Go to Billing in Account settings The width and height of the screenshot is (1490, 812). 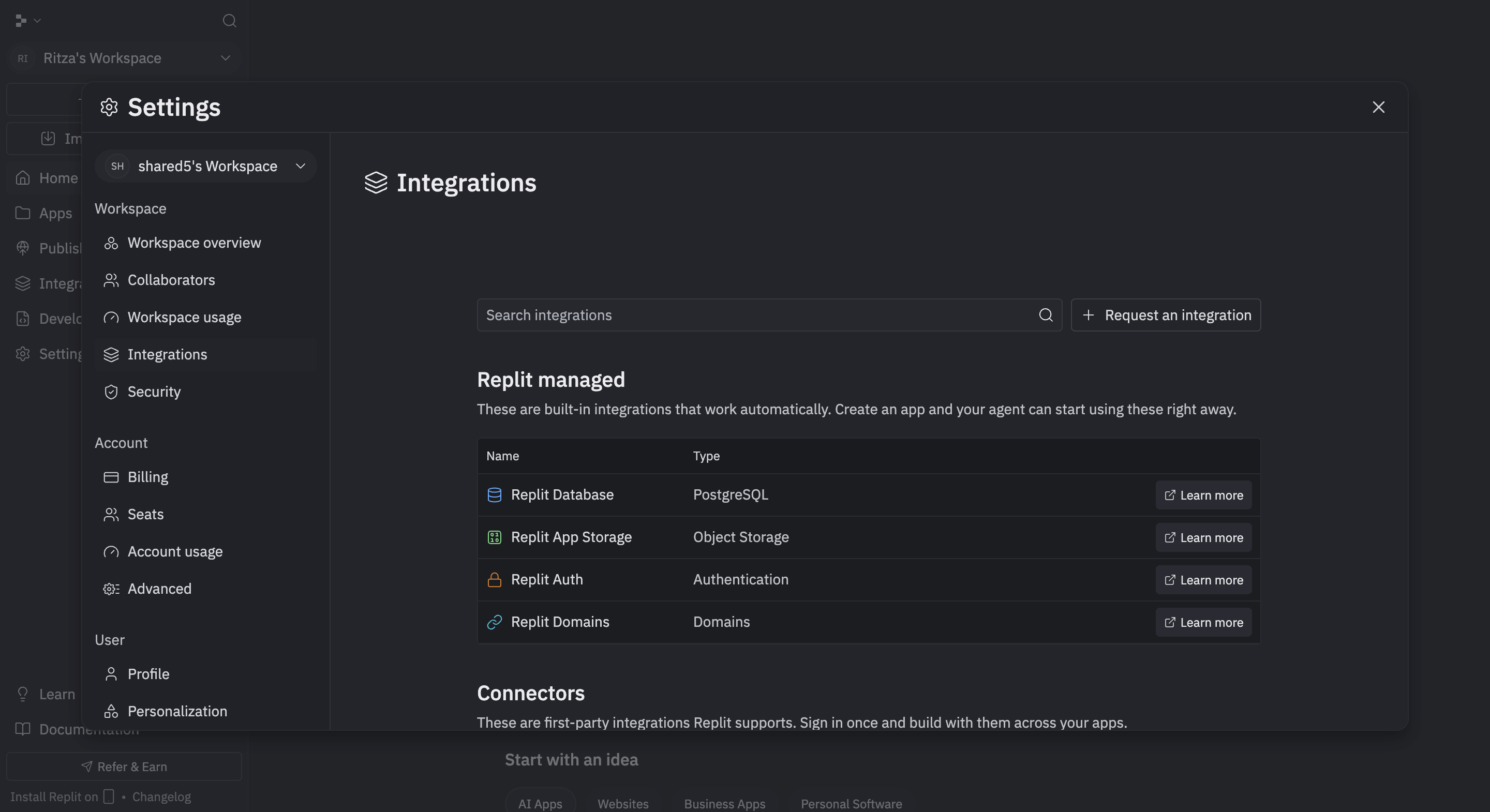147,477
